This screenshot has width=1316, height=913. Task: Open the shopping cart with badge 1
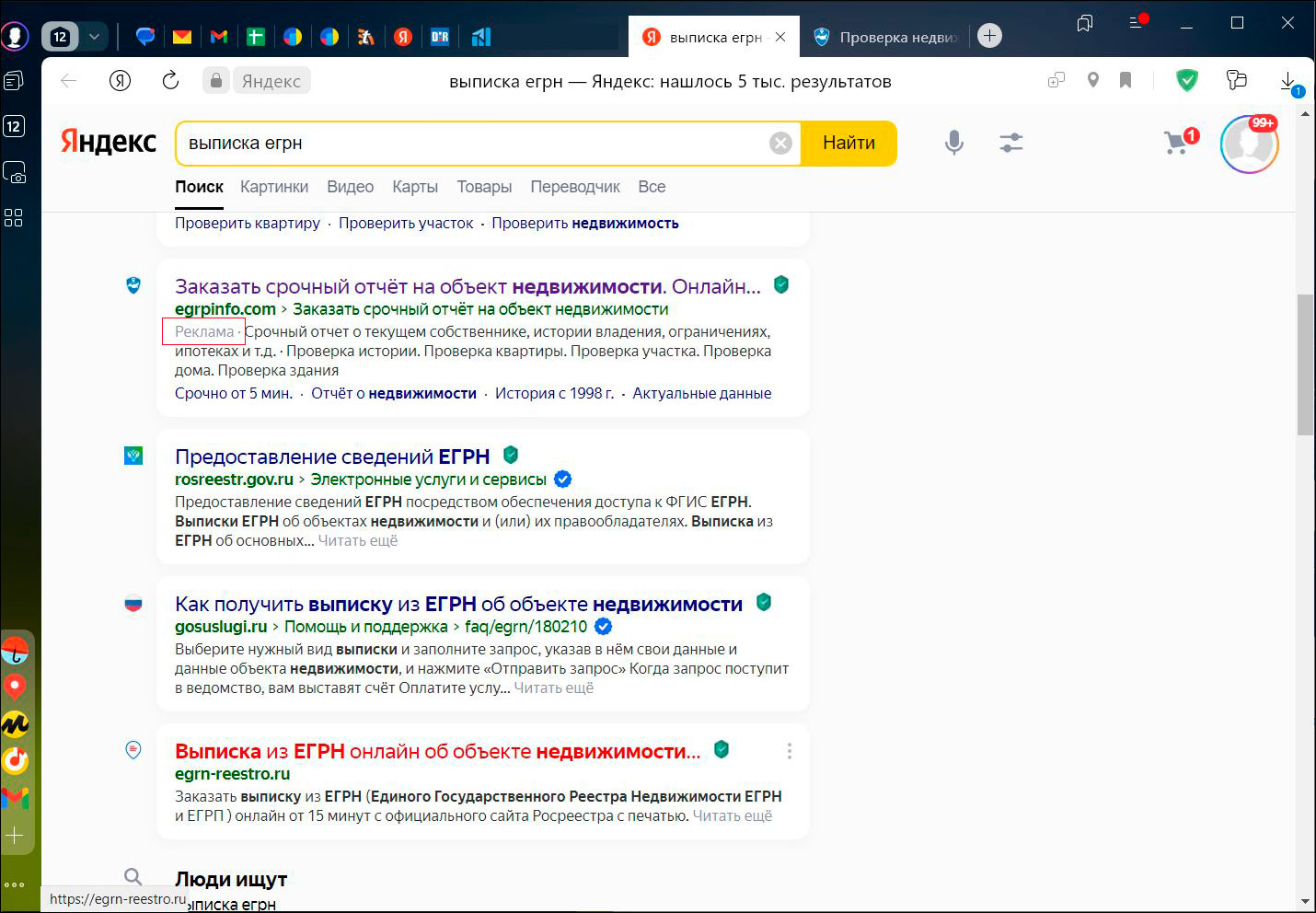tap(1177, 144)
